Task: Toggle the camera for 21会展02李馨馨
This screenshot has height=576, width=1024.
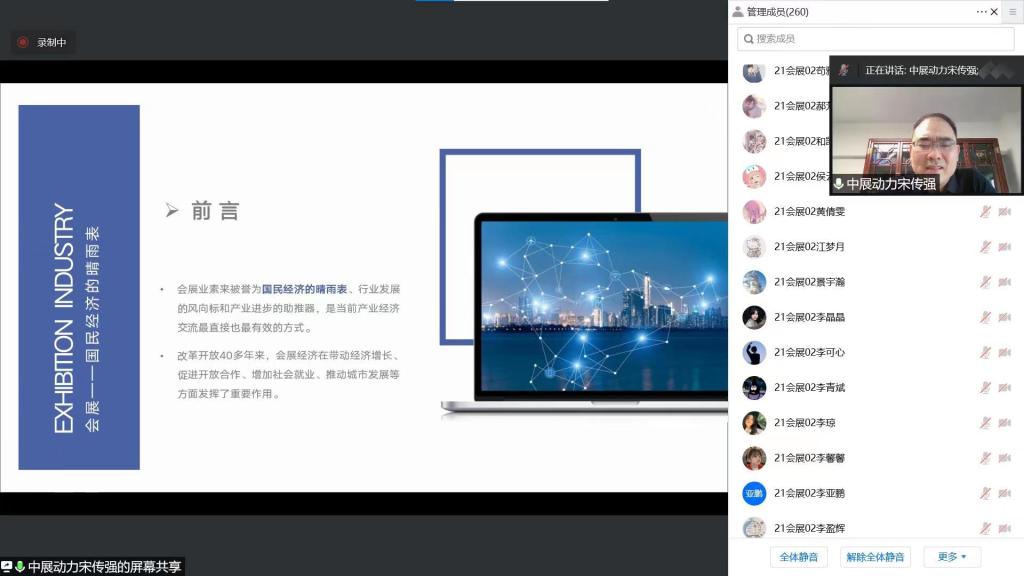Action: click(1004, 458)
